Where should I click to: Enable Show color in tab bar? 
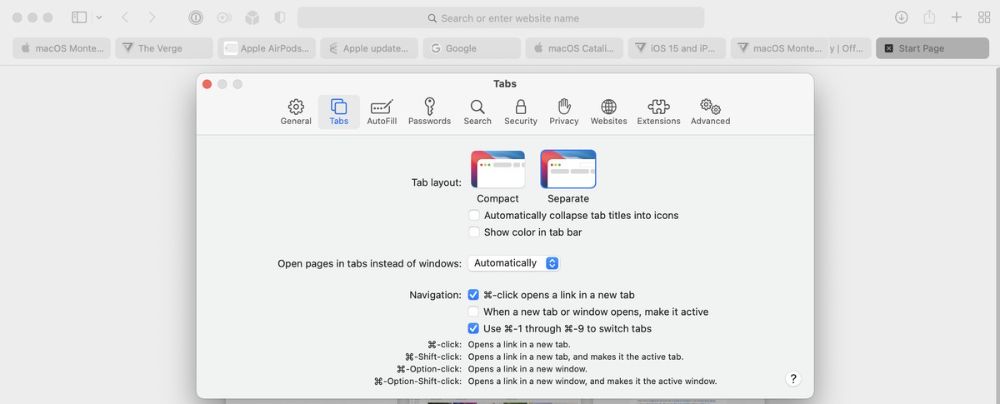[474, 232]
